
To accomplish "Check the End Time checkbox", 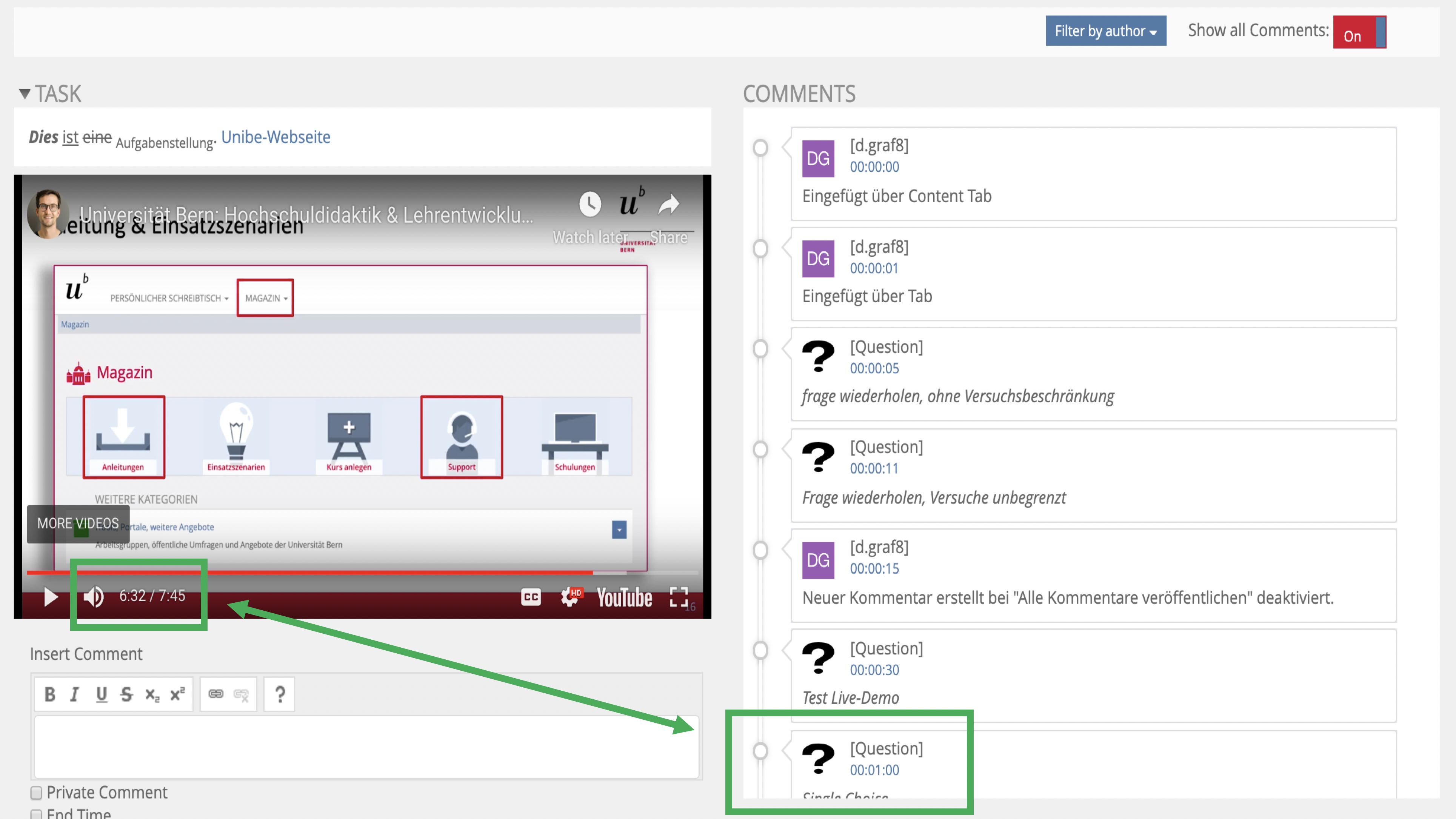I will pyautogui.click(x=36, y=814).
